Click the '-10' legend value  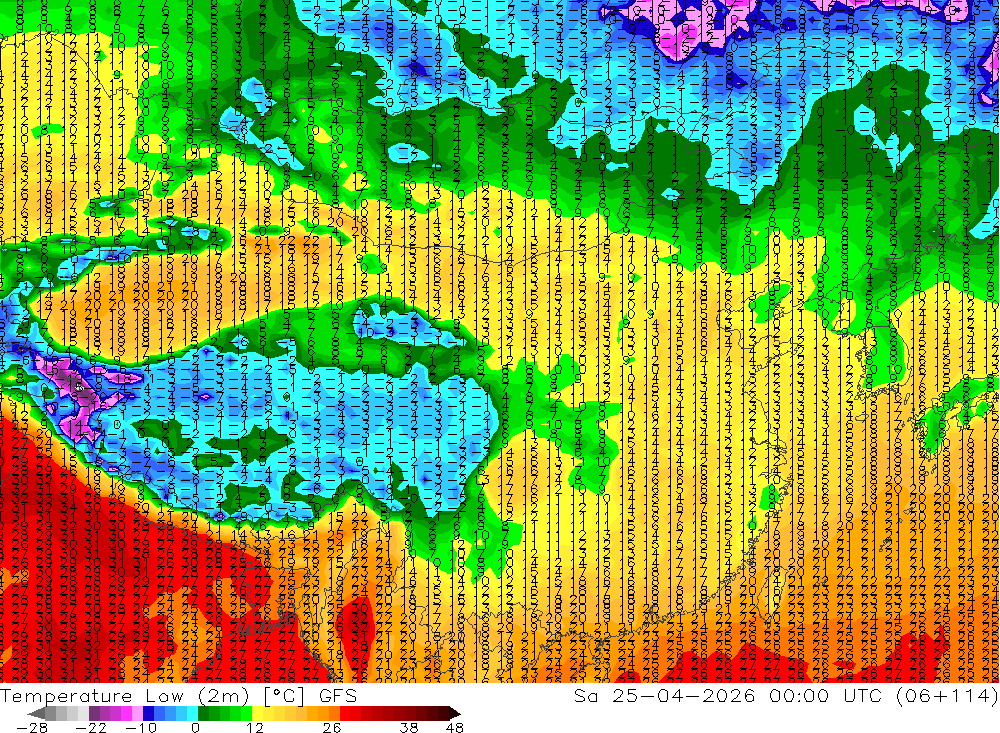(141, 728)
